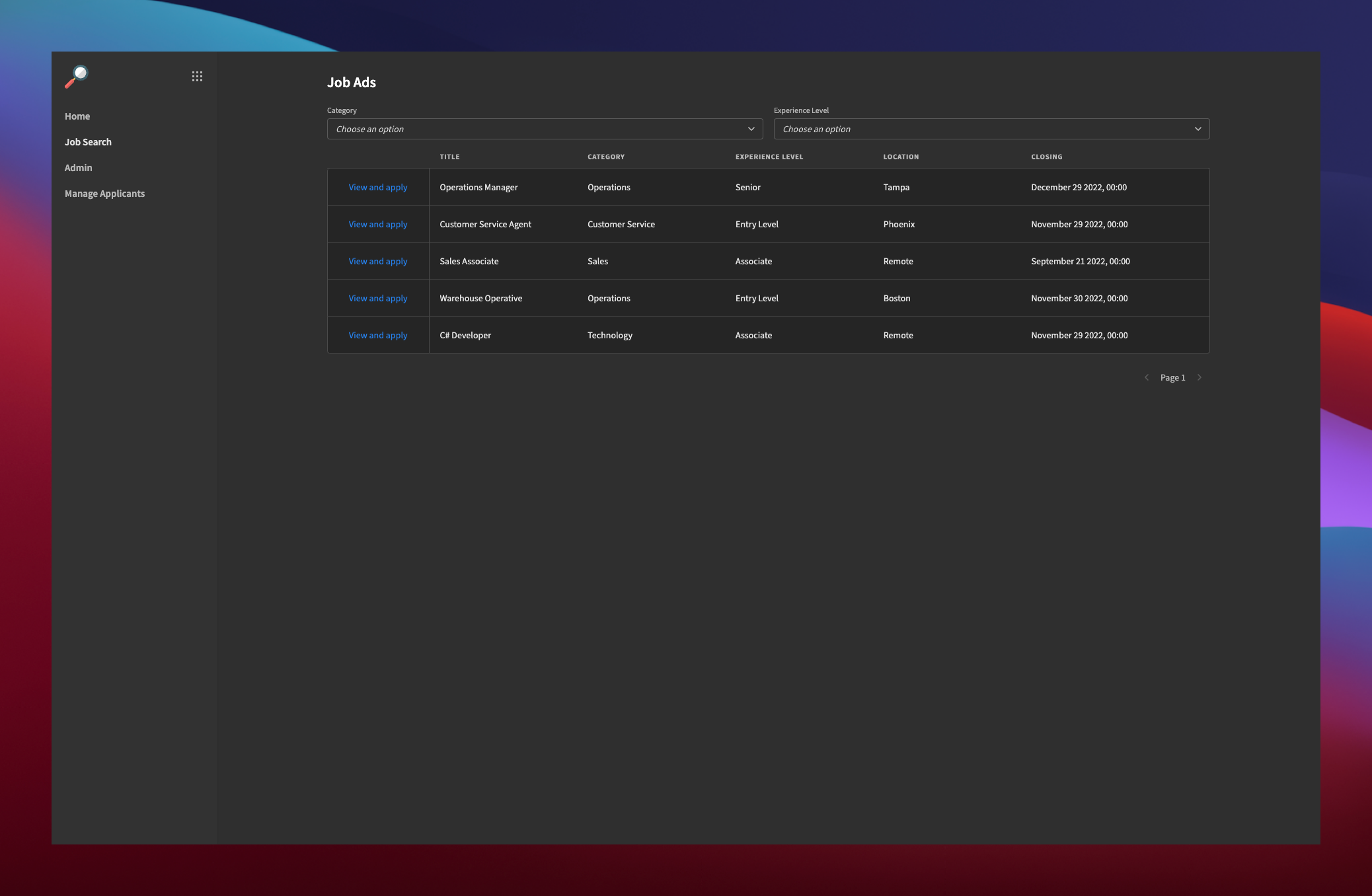Click the Job Ads page heading
This screenshot has width=1372, height=896.
tap(352, 83)
